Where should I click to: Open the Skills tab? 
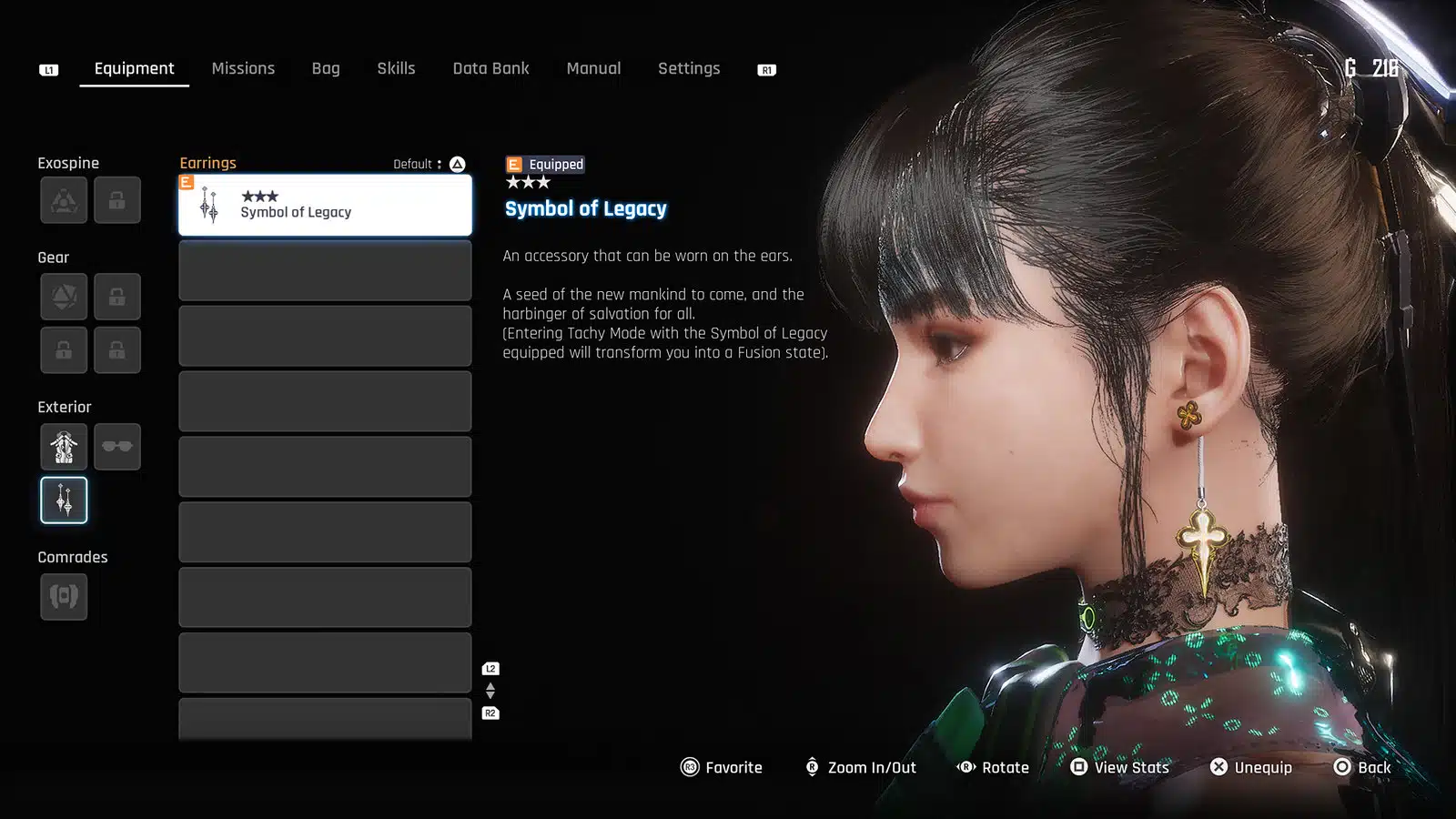point(396,68)
